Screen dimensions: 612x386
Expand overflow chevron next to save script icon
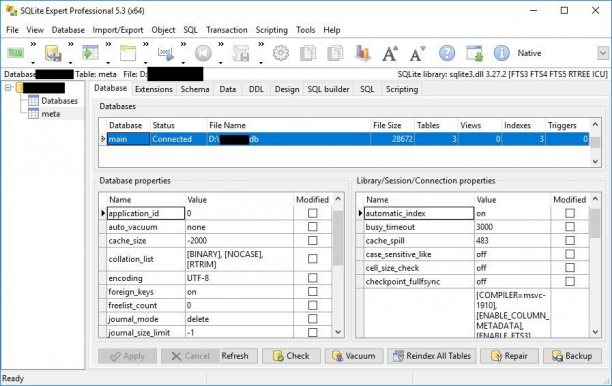click(261, 44)
